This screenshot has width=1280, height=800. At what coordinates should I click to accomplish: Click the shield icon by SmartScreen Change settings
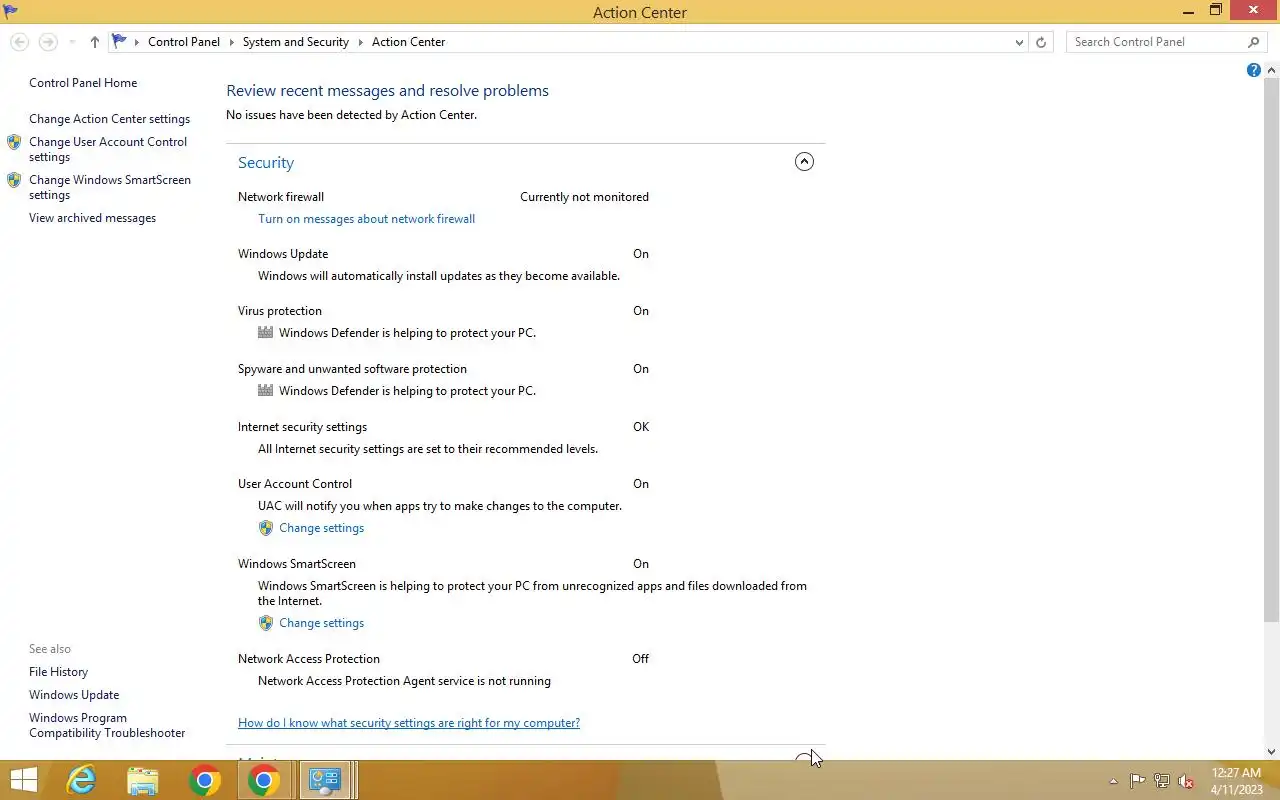(265, 623)
